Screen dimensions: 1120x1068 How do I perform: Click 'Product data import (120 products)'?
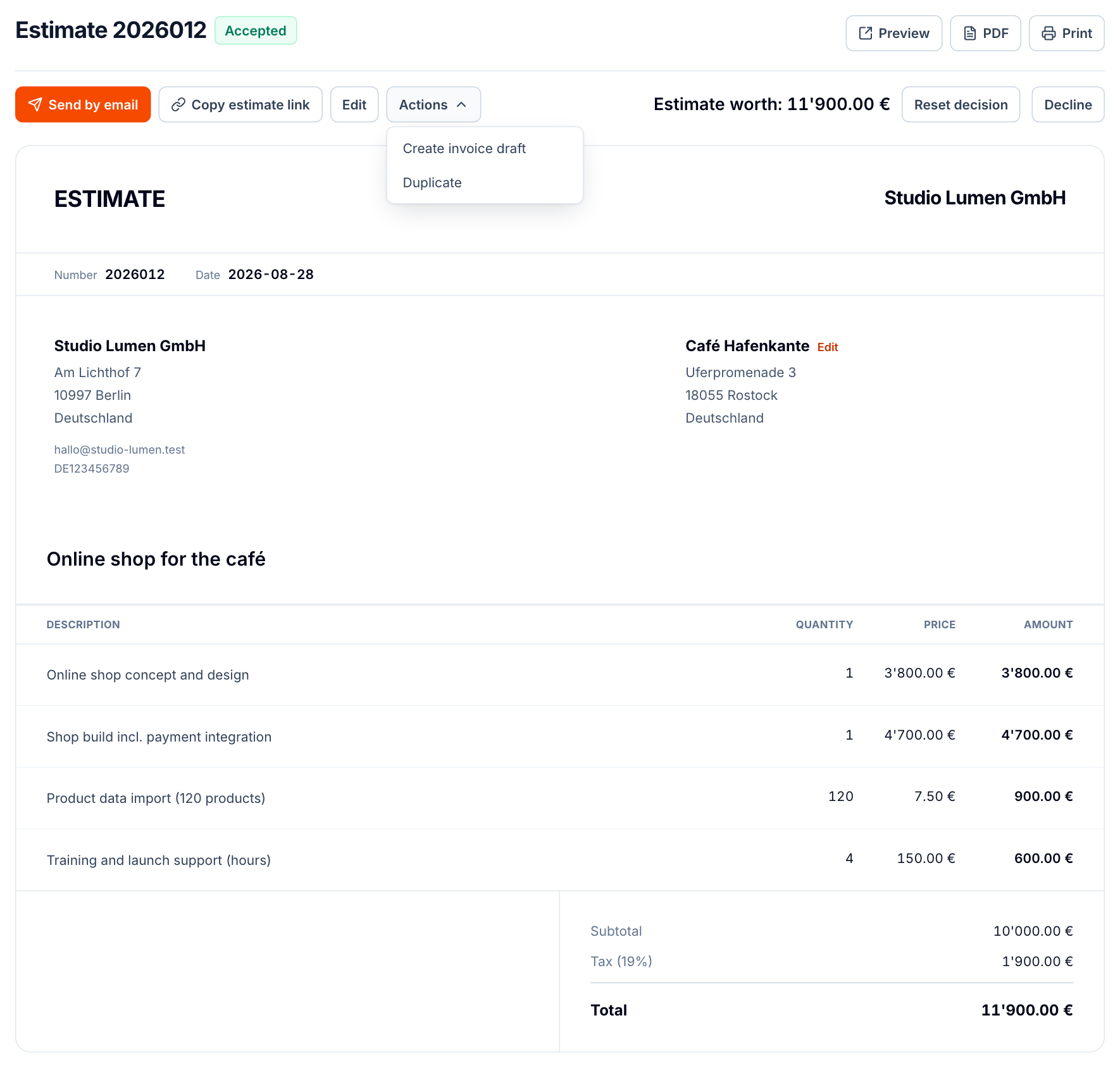pos(156,798)
